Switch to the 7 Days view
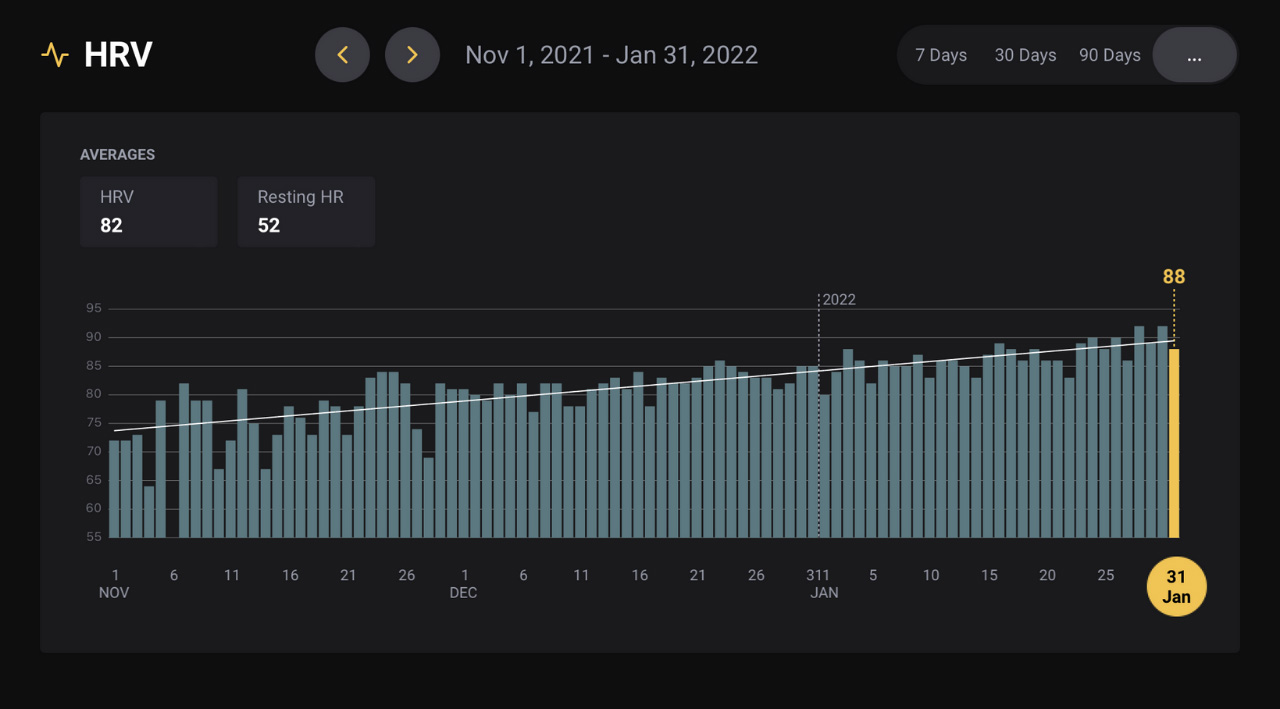 pos(940,55)
